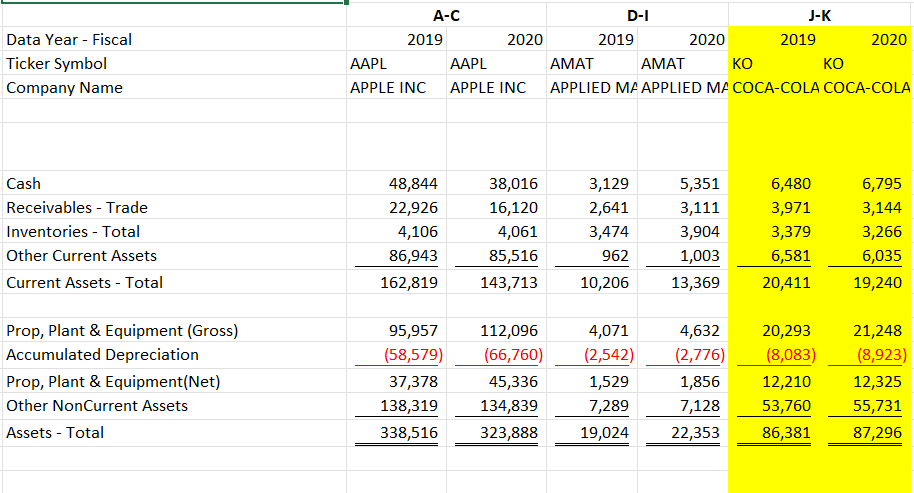
Task: Select other noncurrent assets cell 55,731
Action: tap(866, 406)
